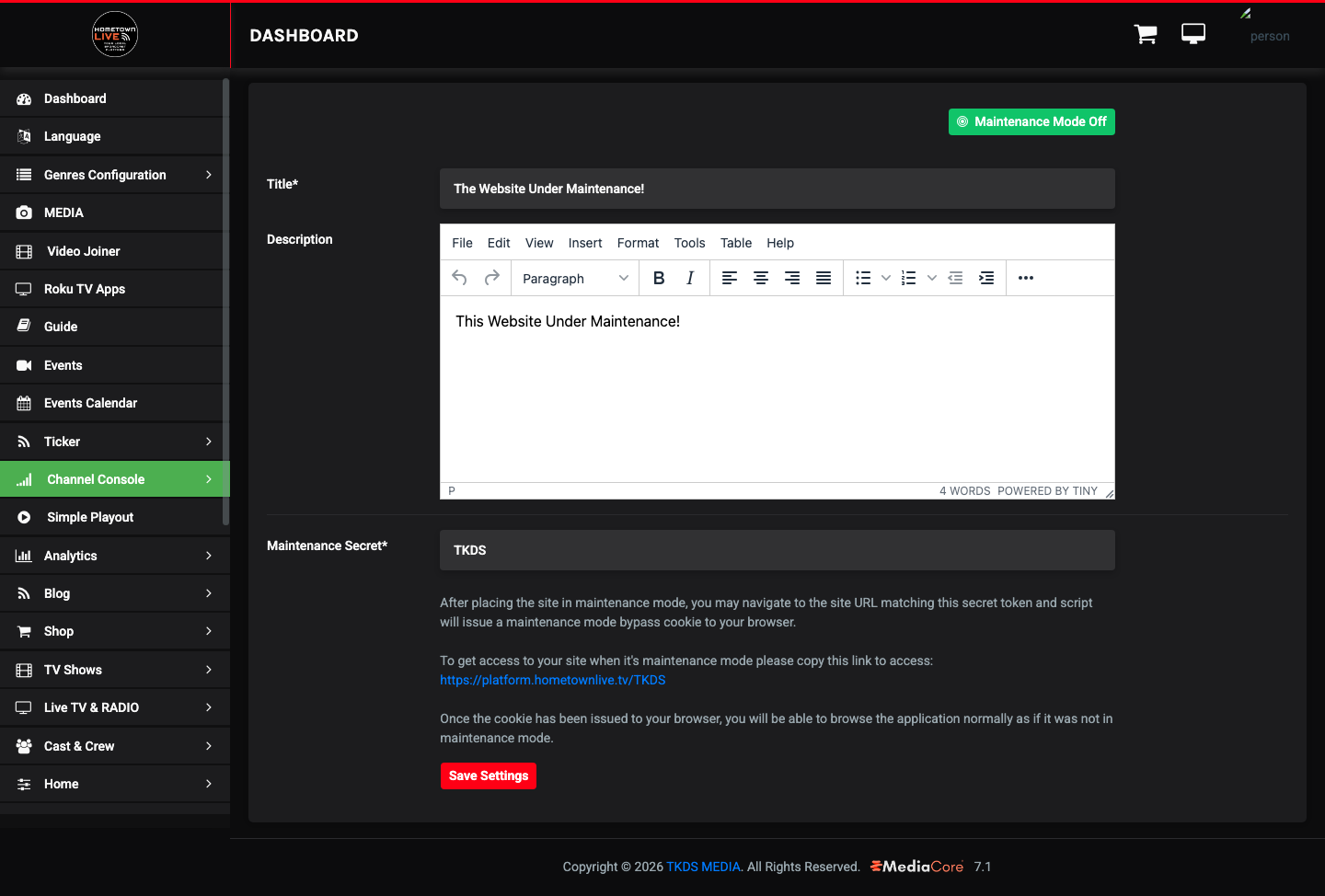Screen dimensions: 1325x896
Task: Expand the Shop submenu
Action: 209,631
